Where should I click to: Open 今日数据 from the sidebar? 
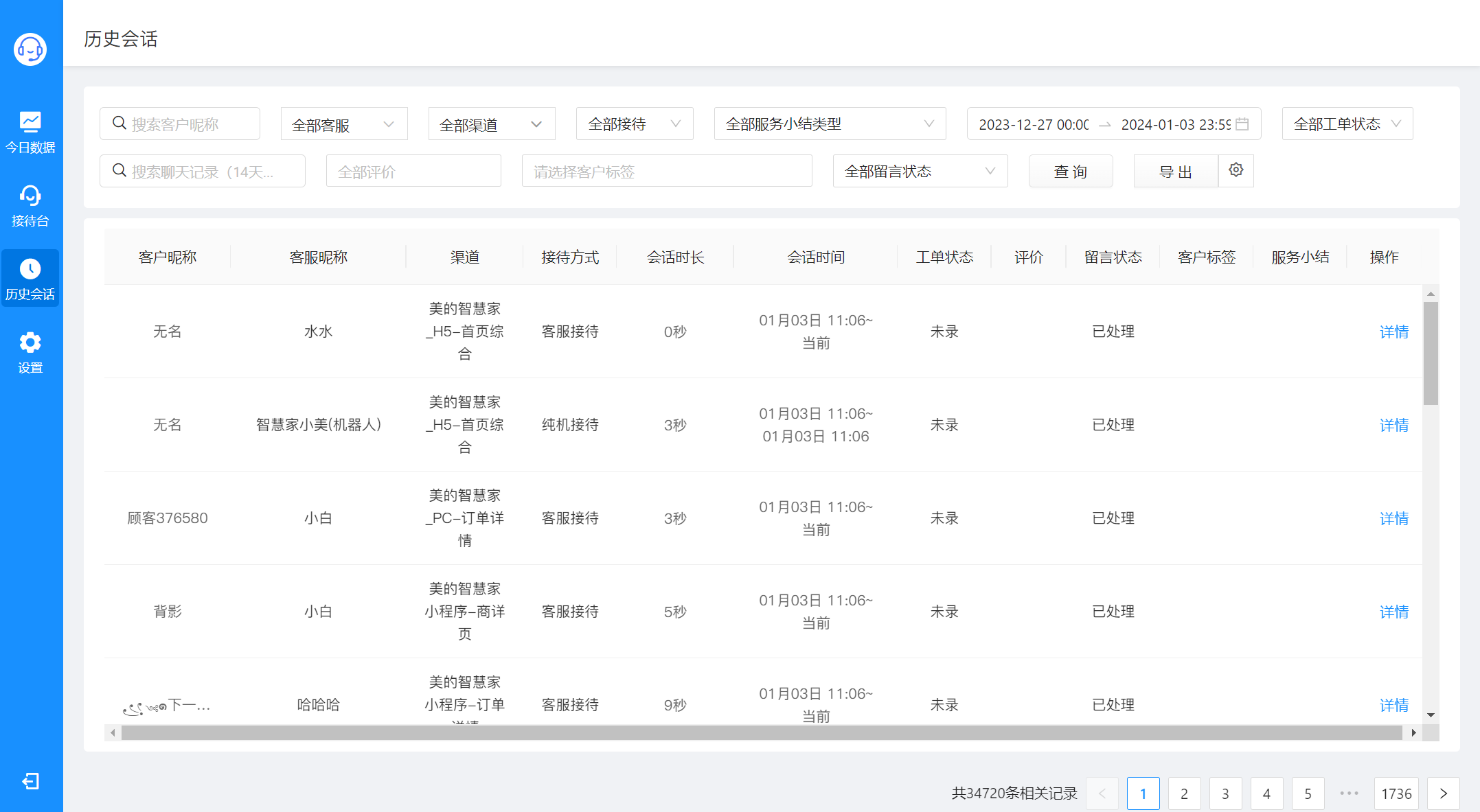tap(30, 132)
